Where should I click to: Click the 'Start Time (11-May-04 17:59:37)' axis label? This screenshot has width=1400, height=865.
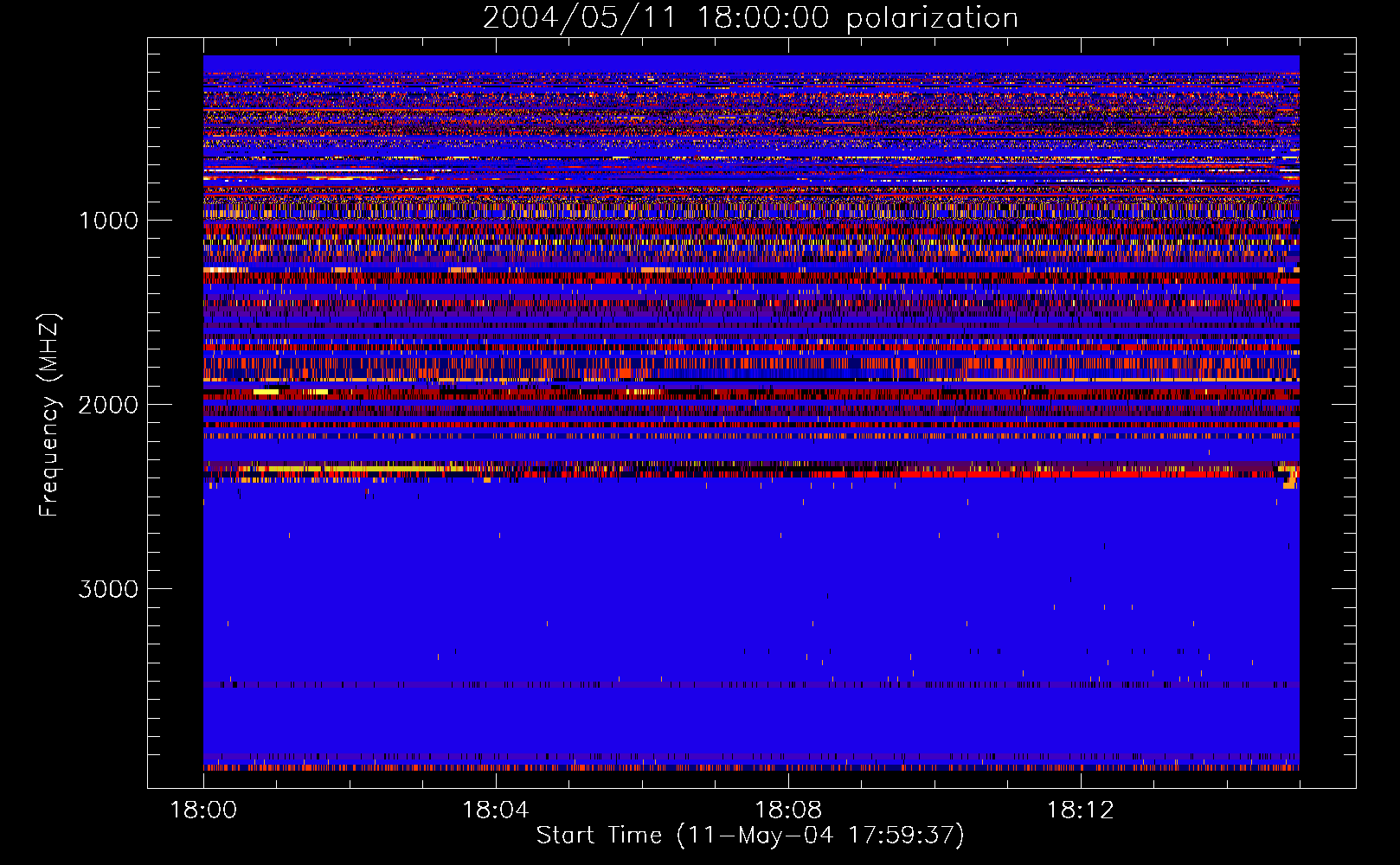(750, 836)
